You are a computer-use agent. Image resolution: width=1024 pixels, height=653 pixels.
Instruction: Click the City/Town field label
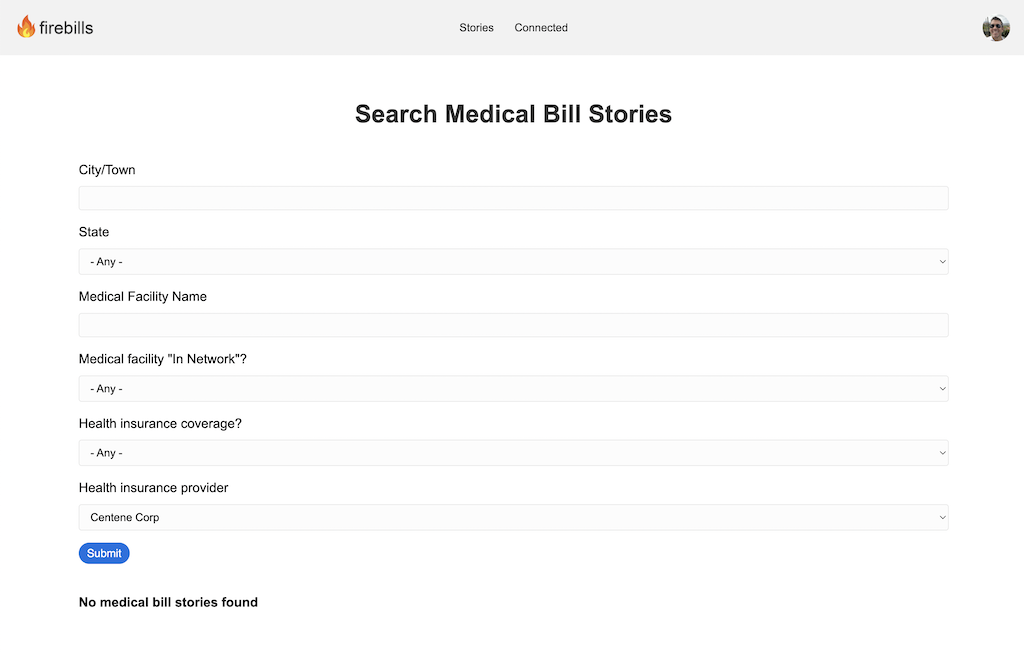point(107,170)
